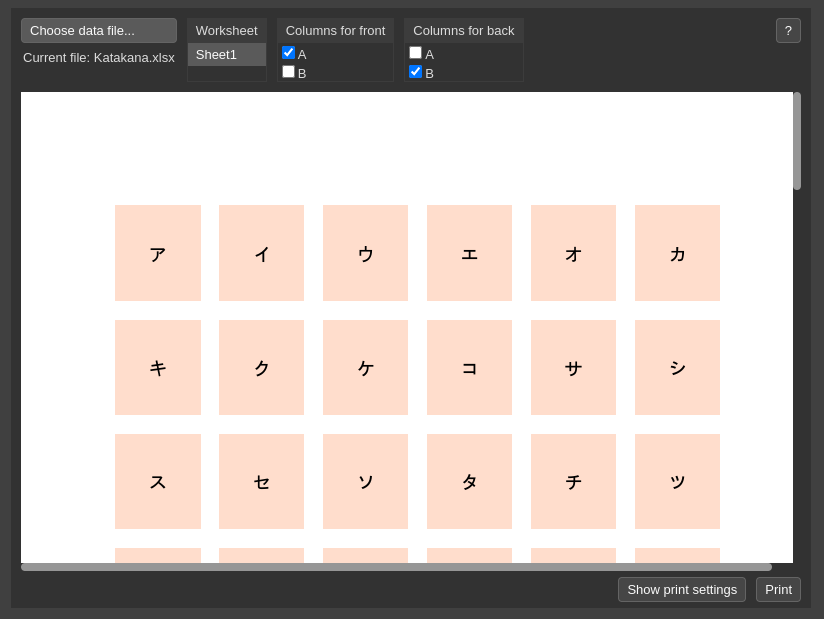Click the ア flashcard
Screen dimensions: 824x619
158,253
